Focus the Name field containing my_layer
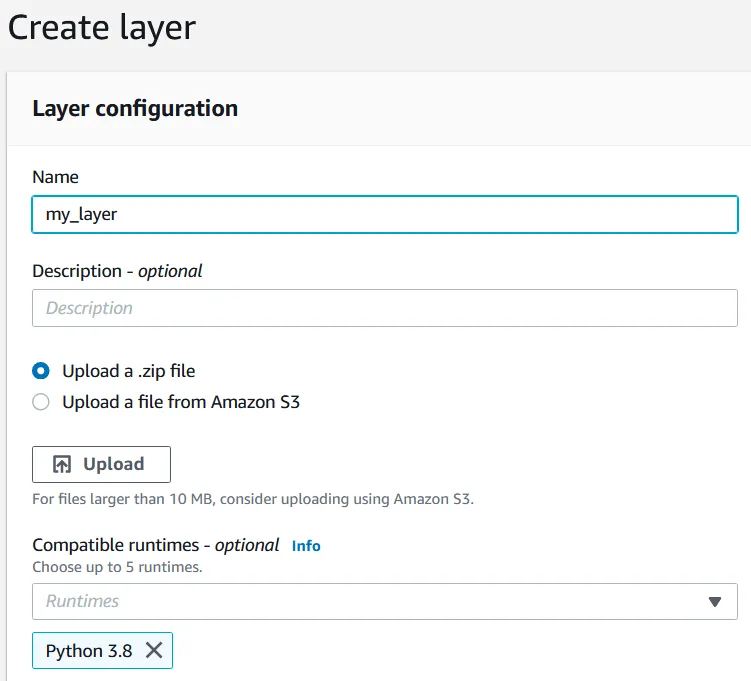The width and height of the screenshot is (751, 681). (x=385, y=214)
